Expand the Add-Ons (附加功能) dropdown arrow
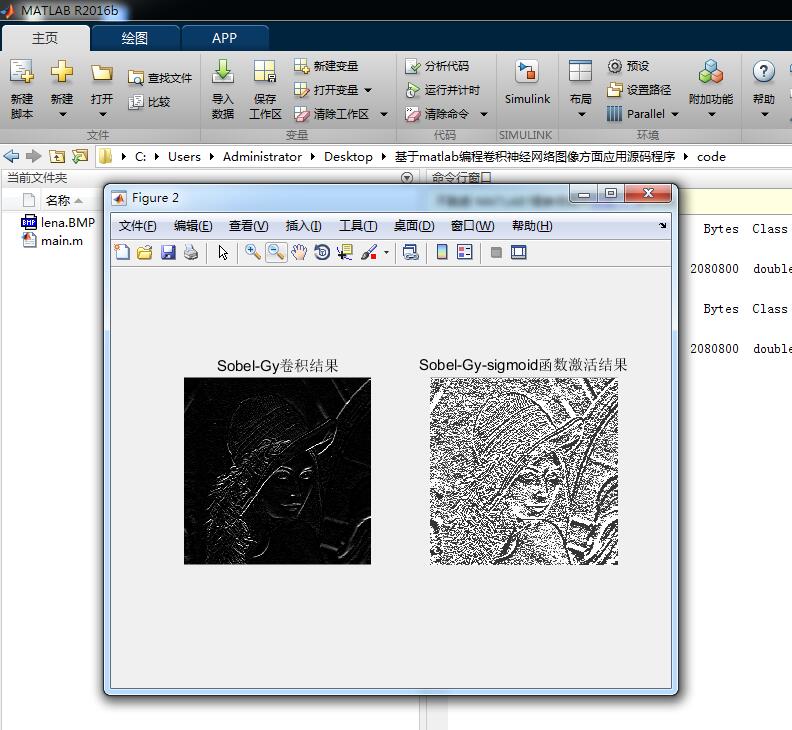This screenshot has height=730, width=792. coord(711,115)
